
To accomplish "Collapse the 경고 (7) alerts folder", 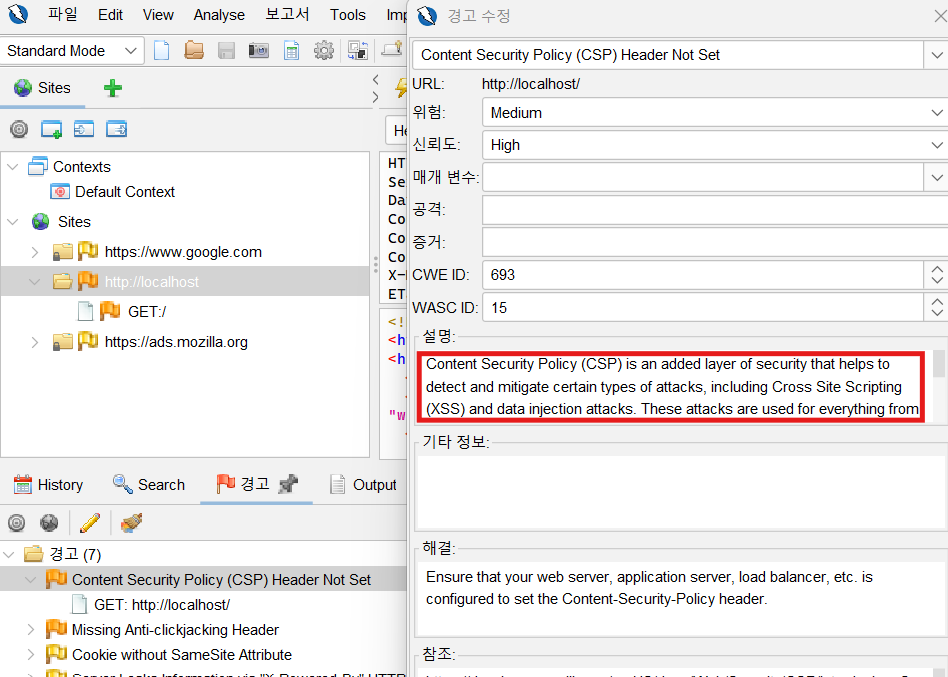I will [8, 554].
